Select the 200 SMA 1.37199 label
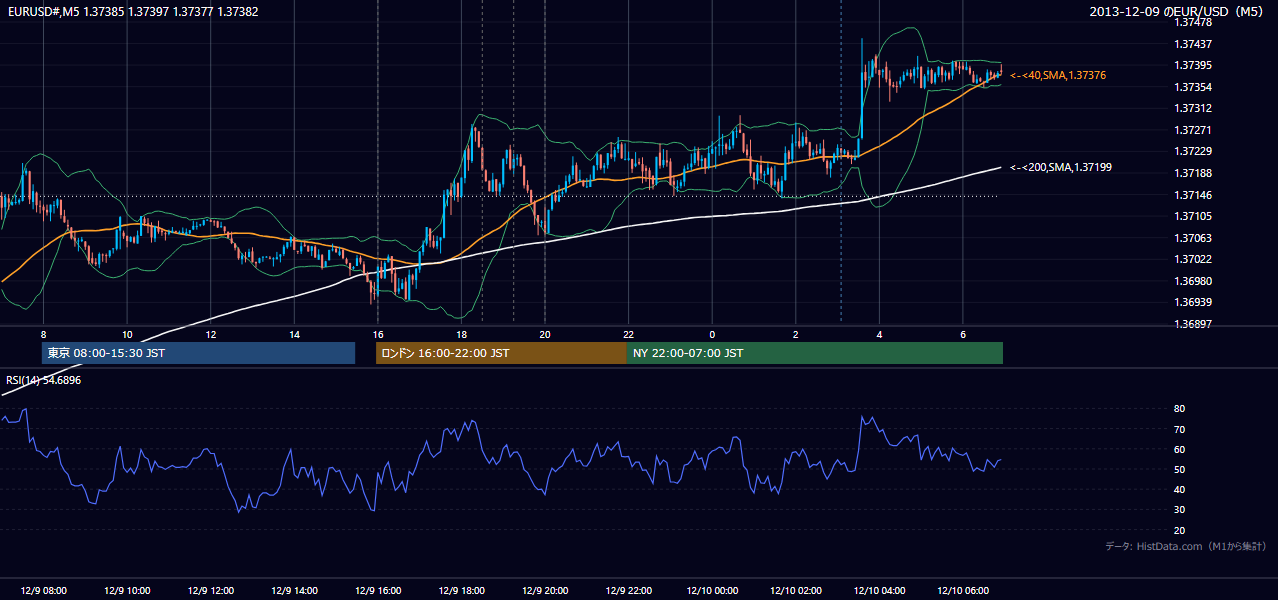 click(1062, 167)
